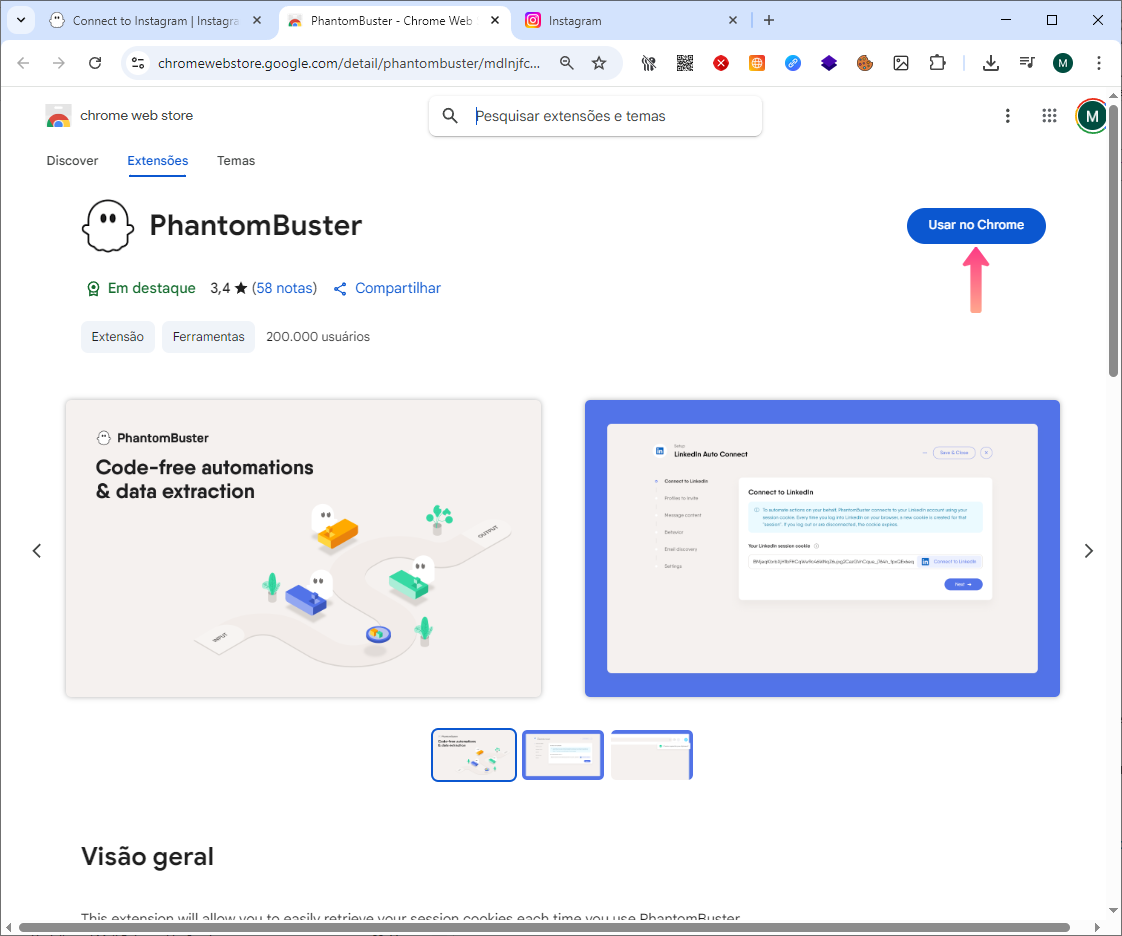Open the orange globe extension icon

756,63
